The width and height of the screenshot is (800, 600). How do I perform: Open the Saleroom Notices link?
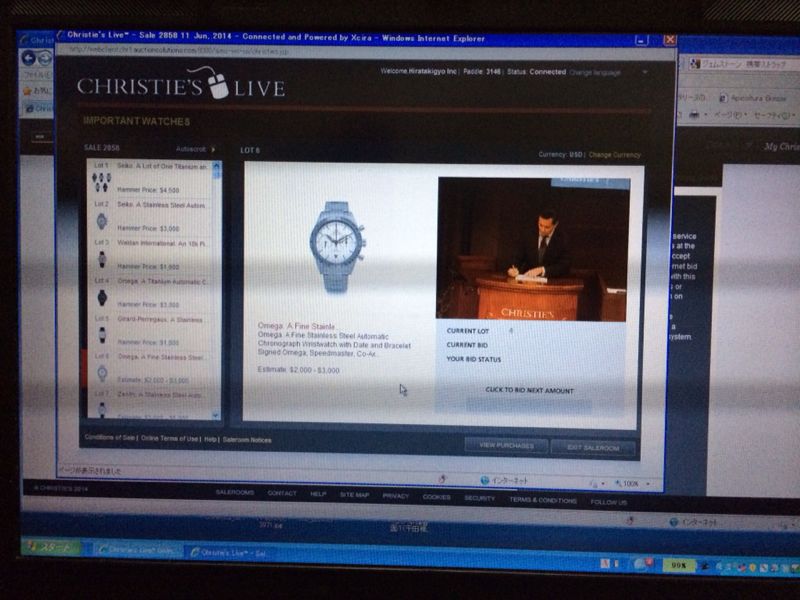(x=247, y=440)
